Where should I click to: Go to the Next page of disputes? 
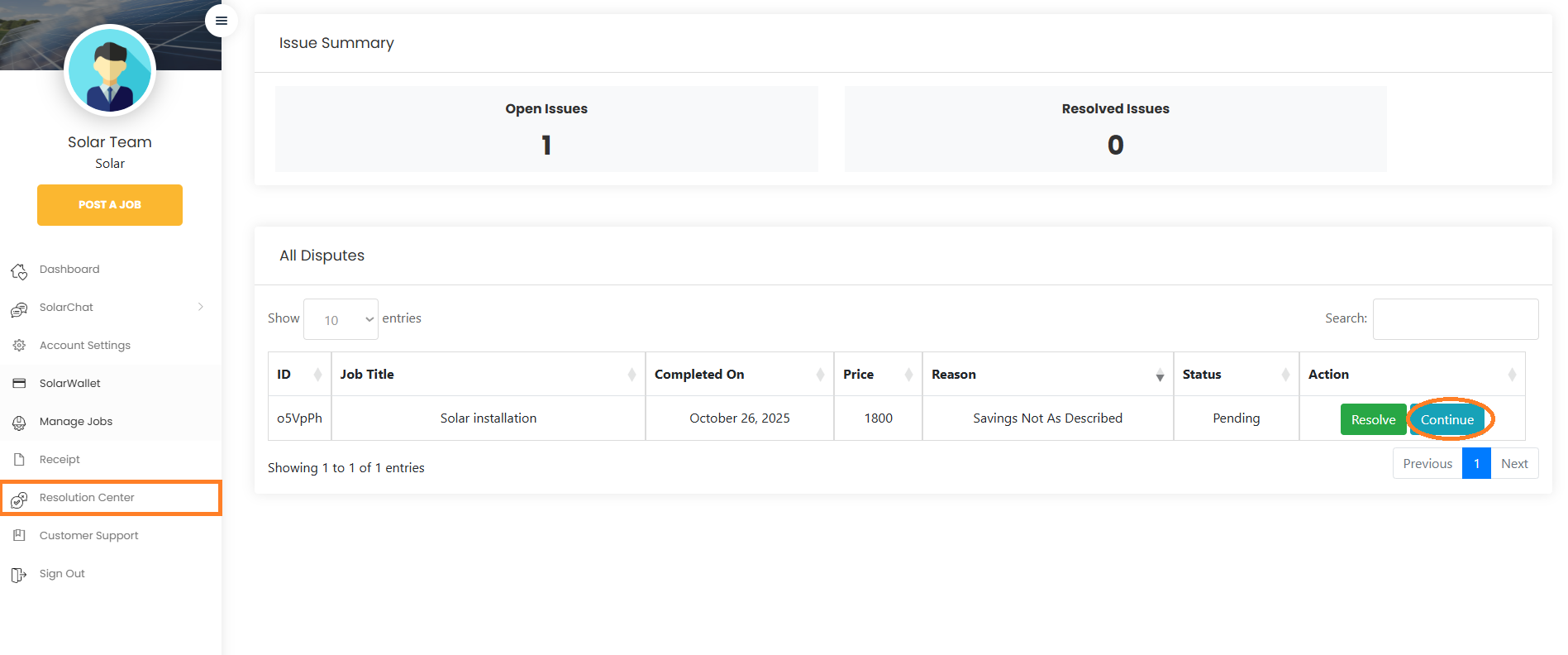tap(1513, 464)
